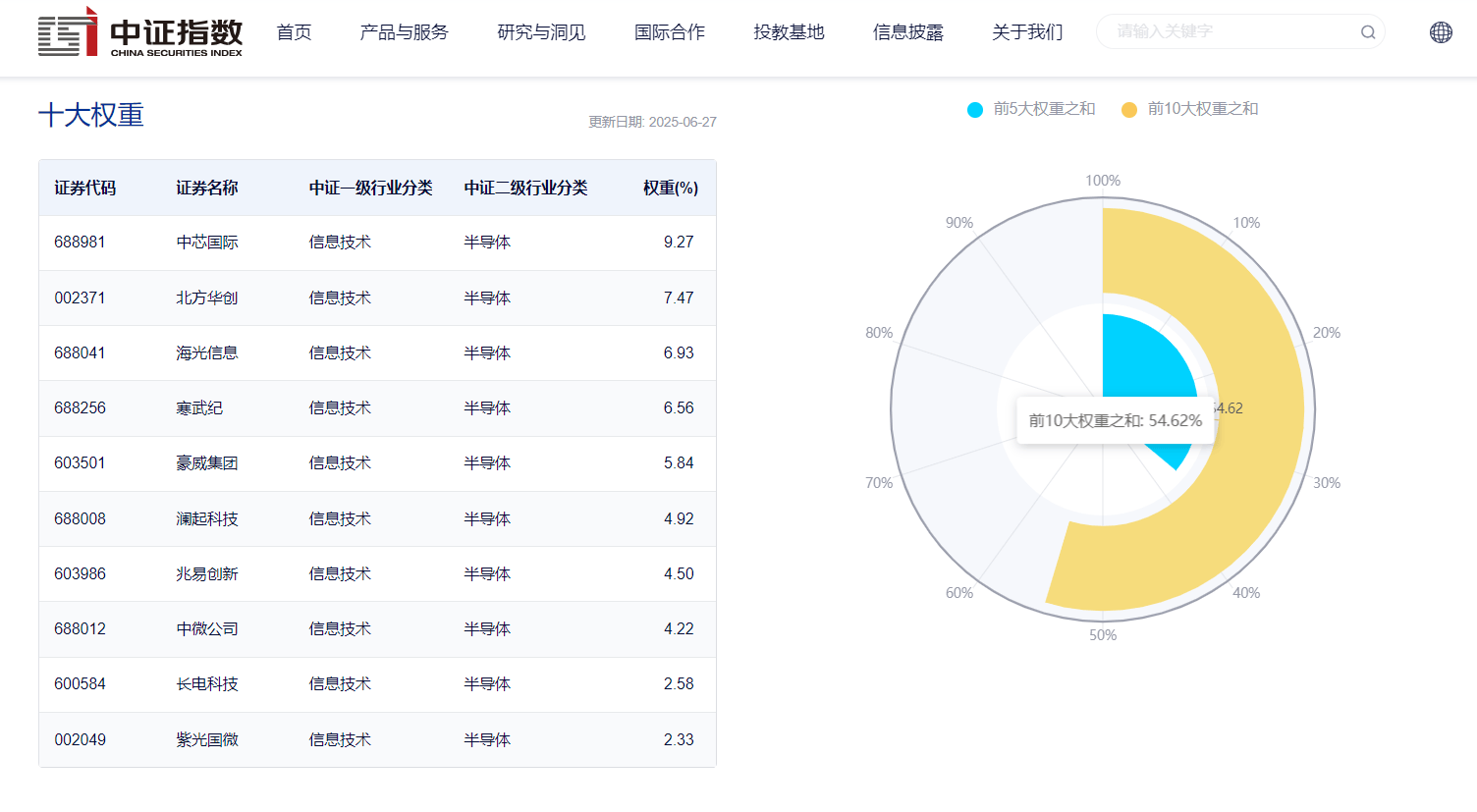Select the 中芯国际 table row
1477x812 pixels.
pyautogui.click(x=377, y=243)
